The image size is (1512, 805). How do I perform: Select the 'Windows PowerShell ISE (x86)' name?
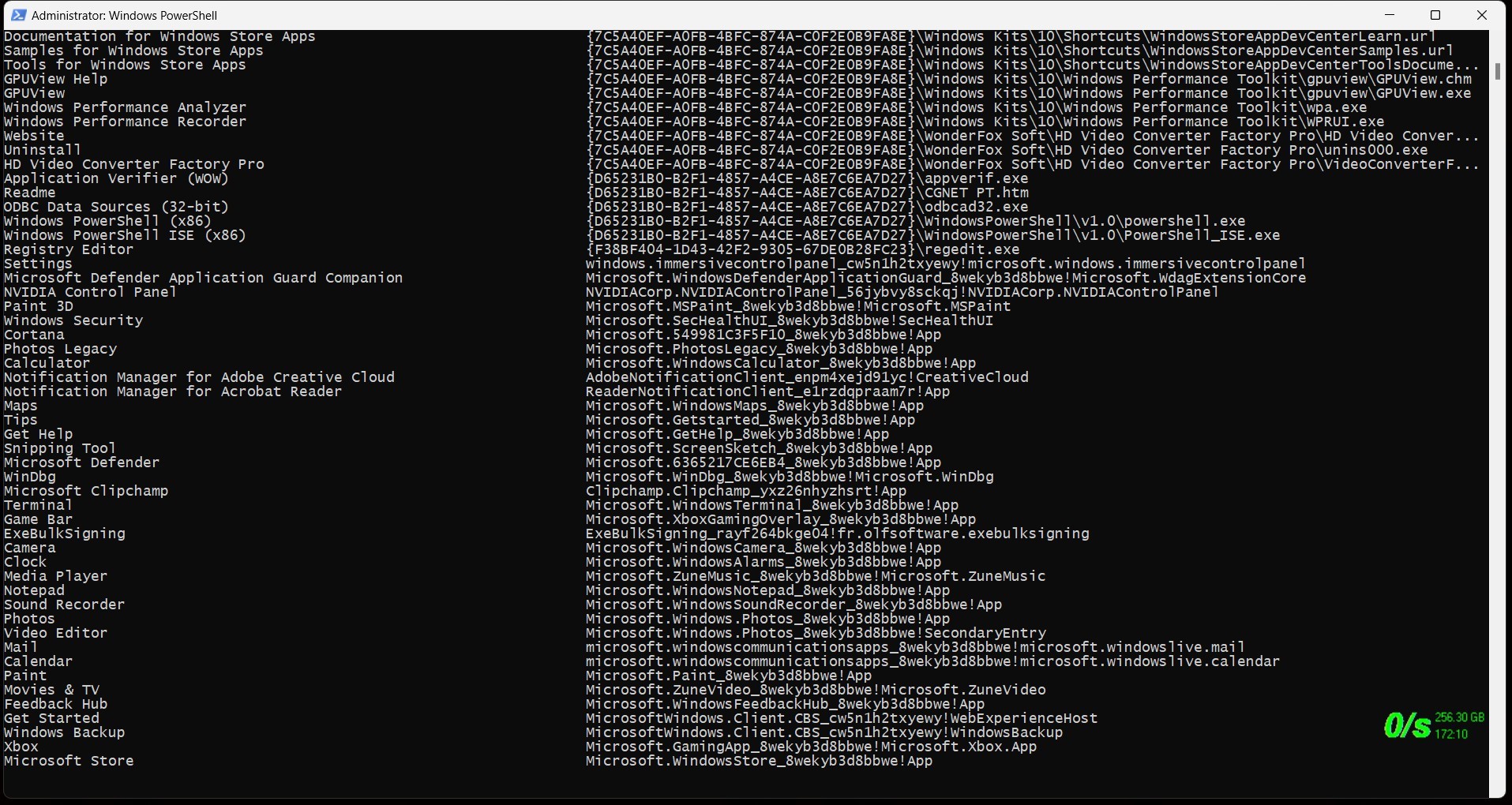(x=126, y=235)
